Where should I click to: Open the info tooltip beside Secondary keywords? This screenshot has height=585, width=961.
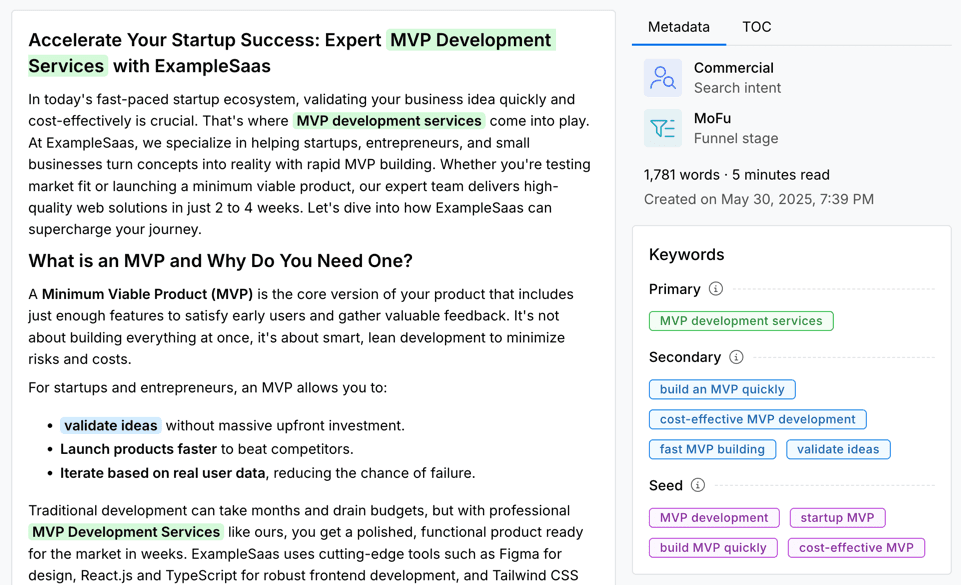(x=737, y=357)
